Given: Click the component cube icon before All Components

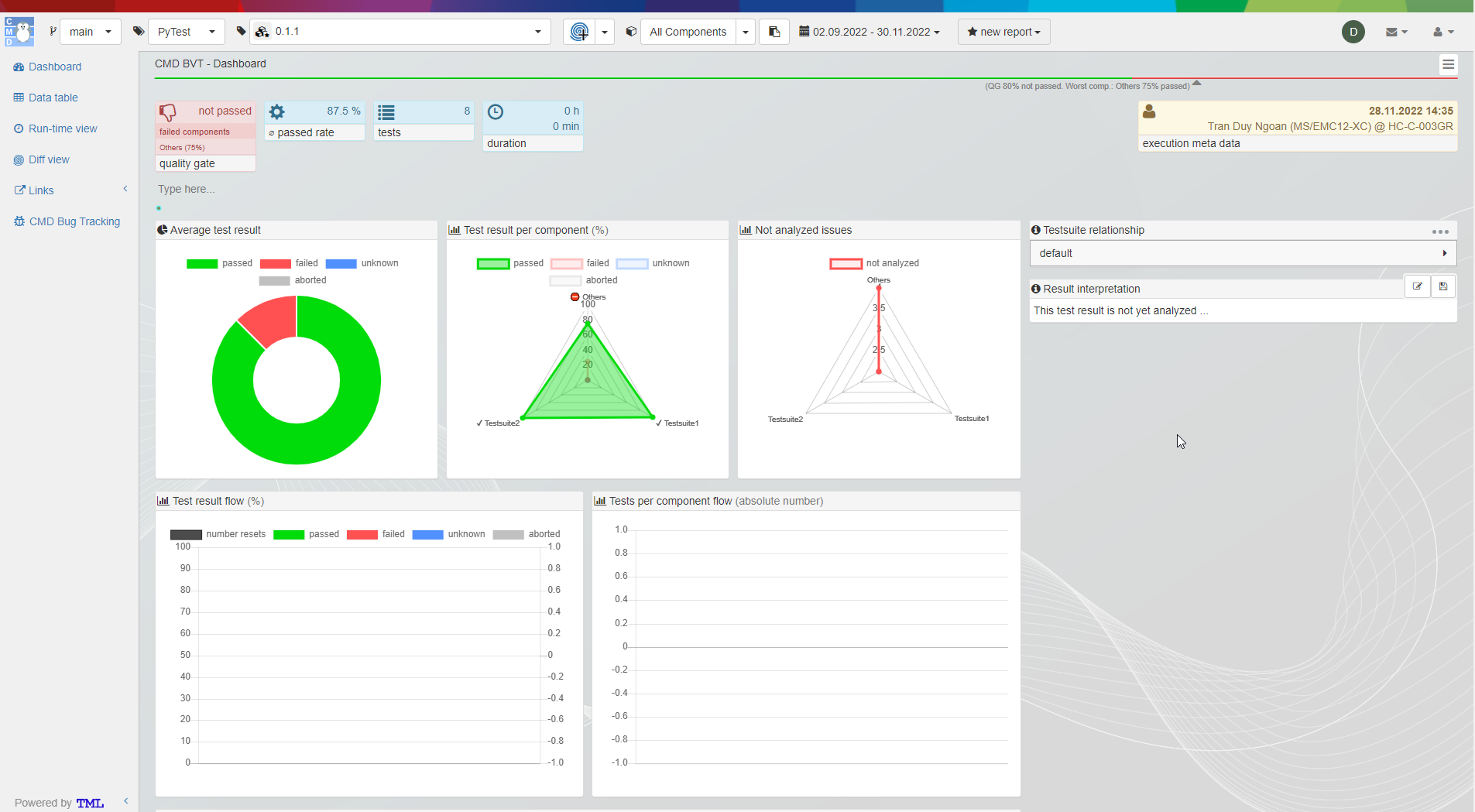Looking at the screenshot, I should tap(631, 32).
